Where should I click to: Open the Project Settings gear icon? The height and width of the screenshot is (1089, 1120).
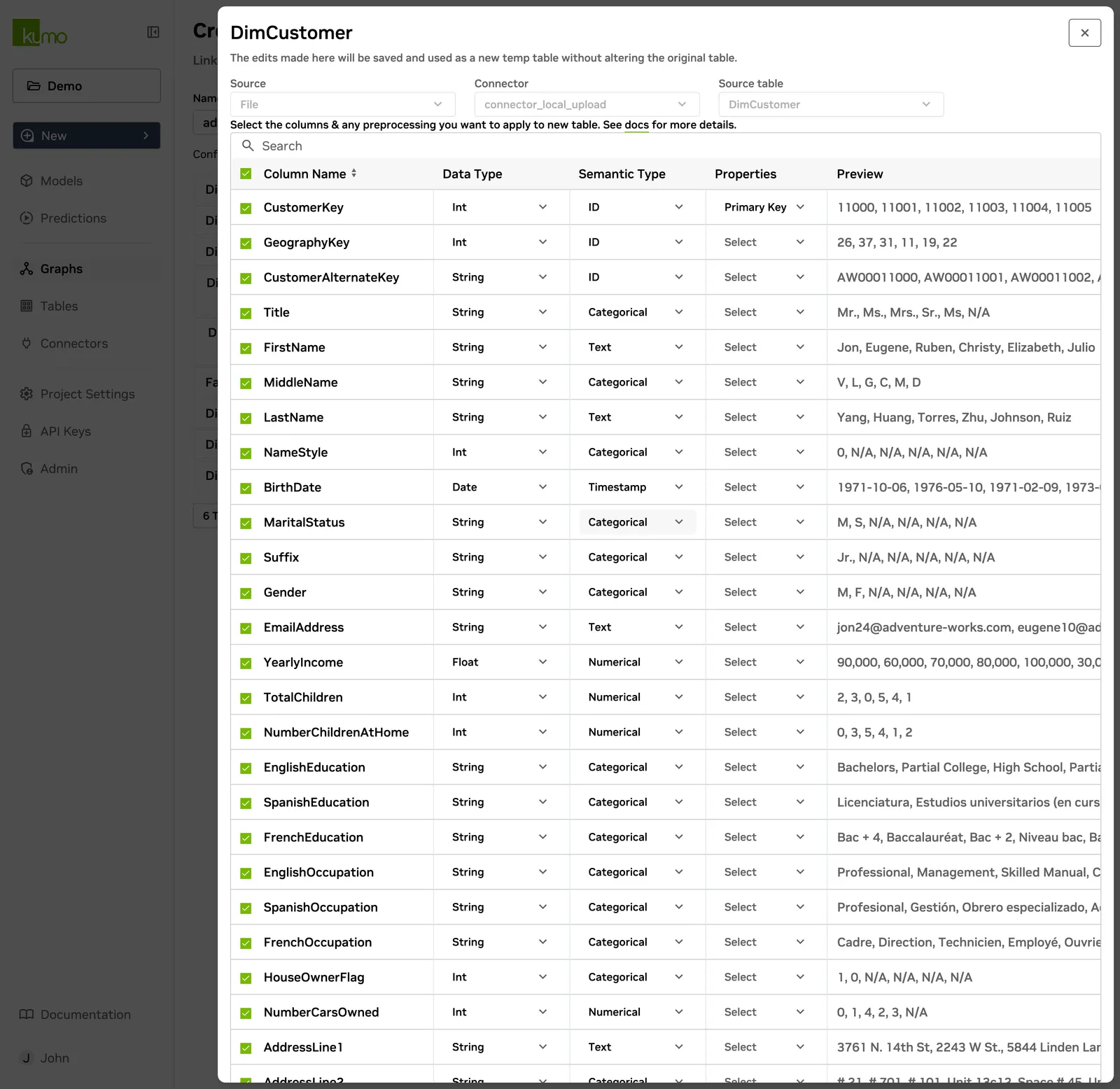pyautogui.click(x=27, y=394)
